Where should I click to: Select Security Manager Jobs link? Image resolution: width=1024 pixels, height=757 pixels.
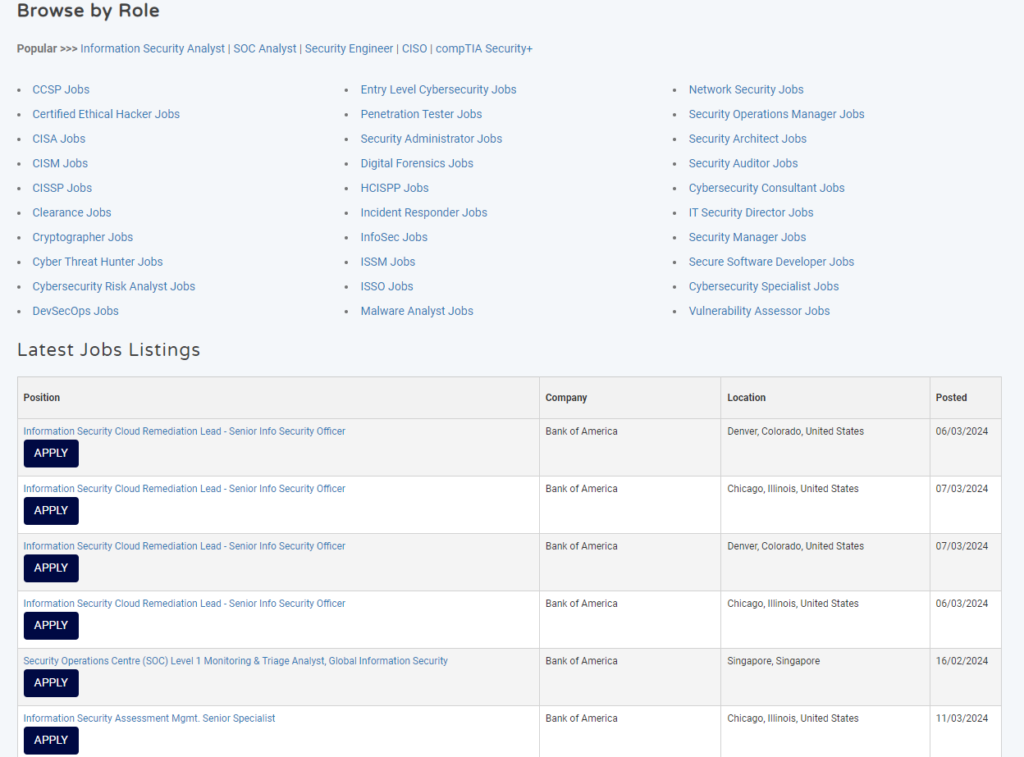click(747, 237)
